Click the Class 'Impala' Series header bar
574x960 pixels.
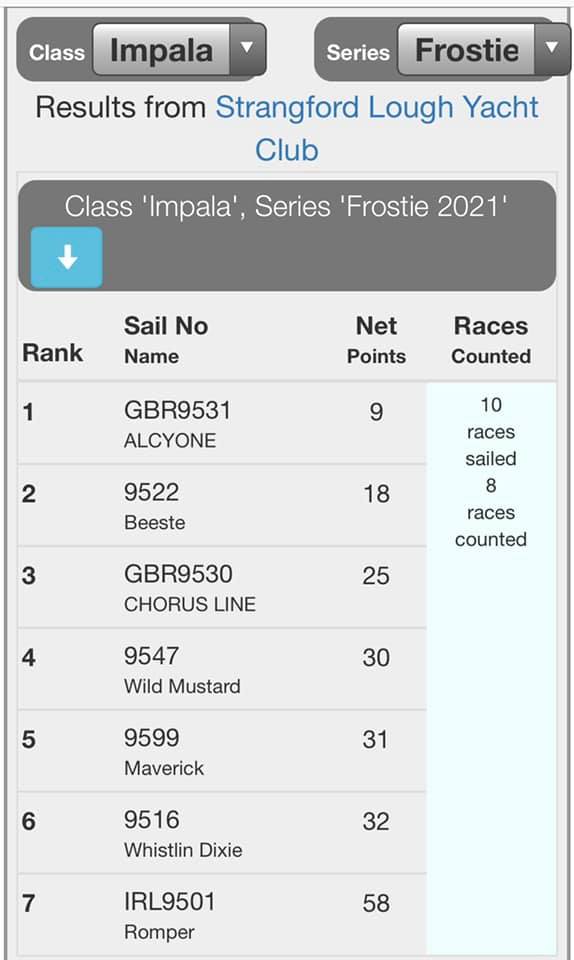coord(287,236)
